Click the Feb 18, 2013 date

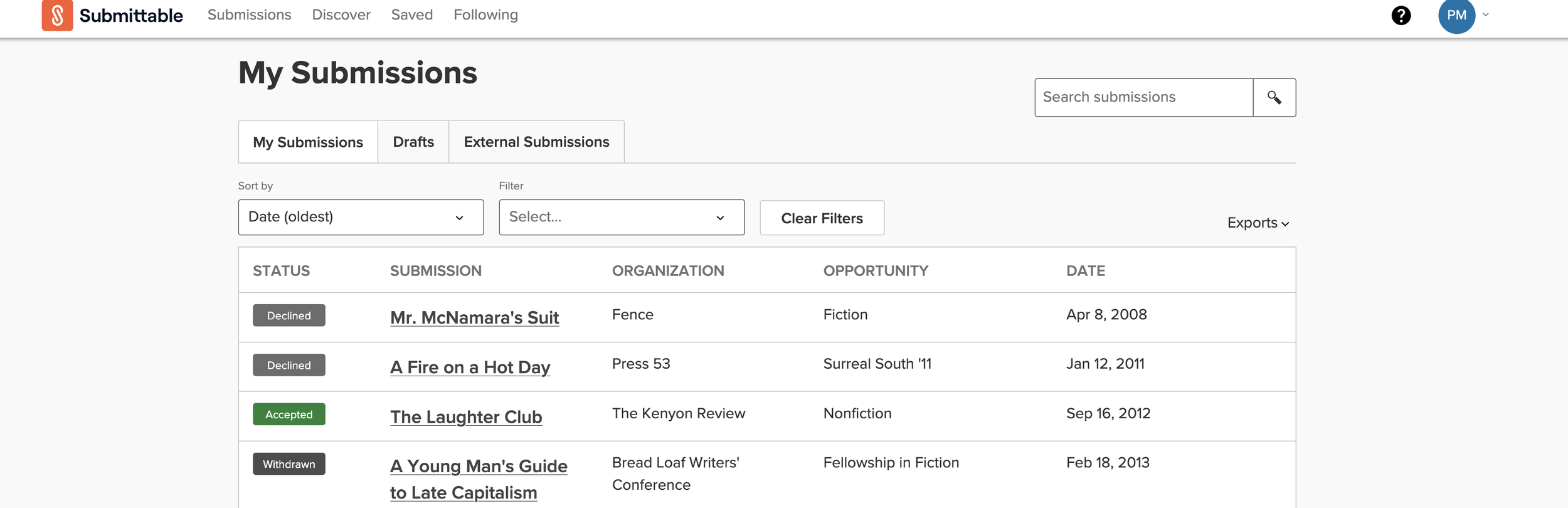coord(1108,462)
